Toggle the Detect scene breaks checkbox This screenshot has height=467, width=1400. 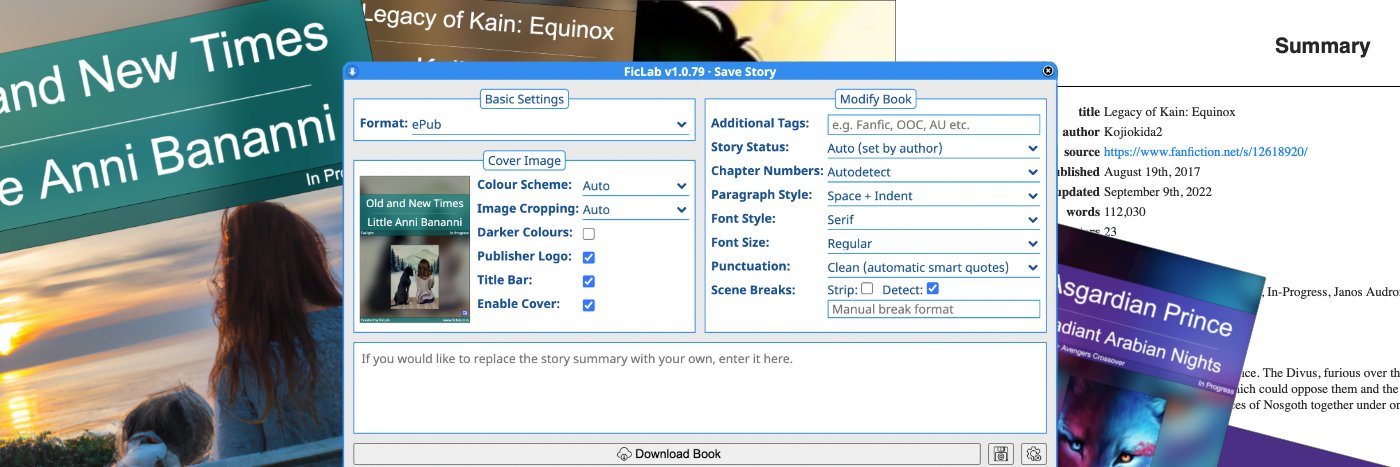[x=933, y=289]
